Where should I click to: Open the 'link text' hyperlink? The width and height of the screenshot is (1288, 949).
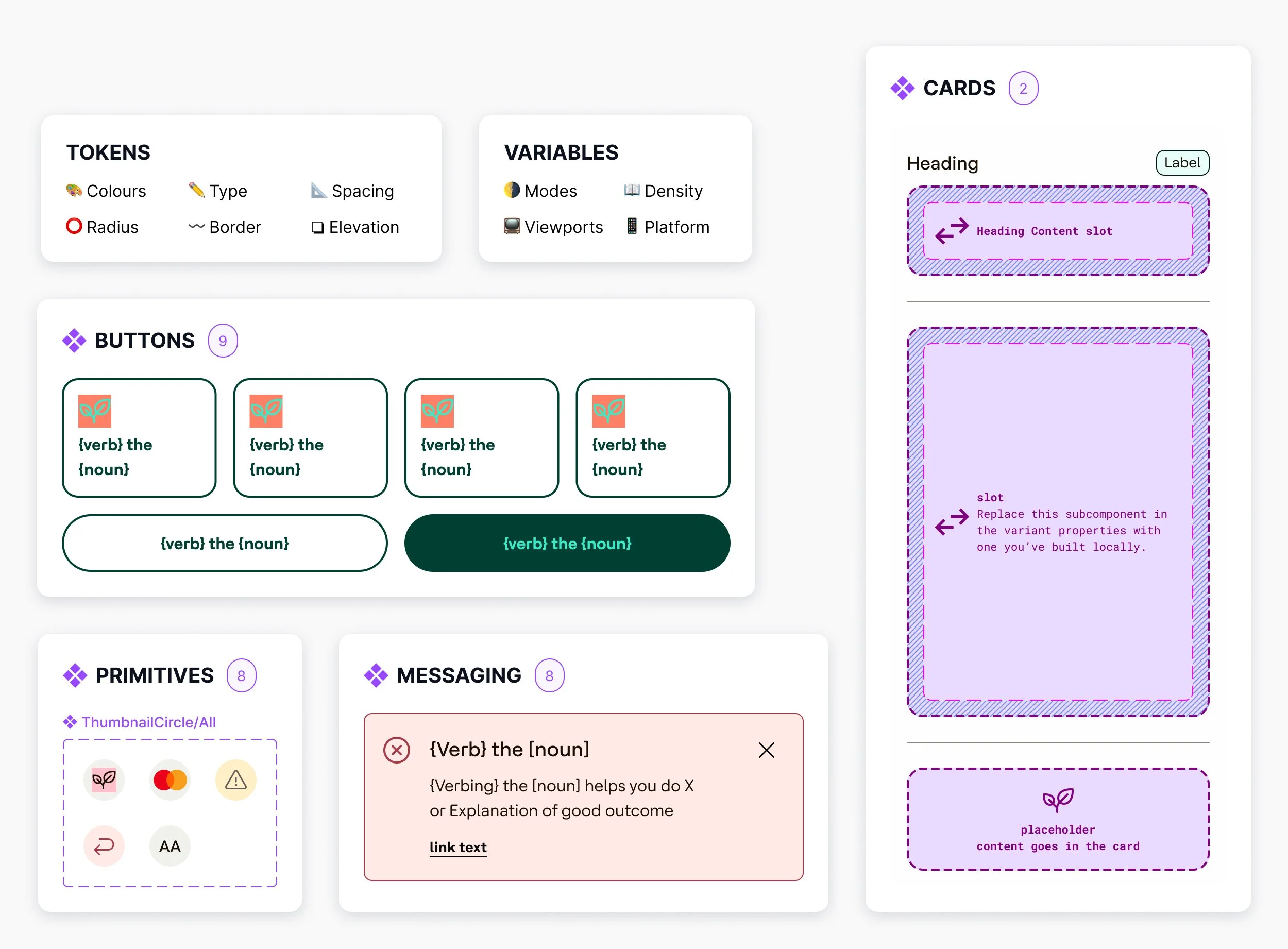(x=458, y=847)
